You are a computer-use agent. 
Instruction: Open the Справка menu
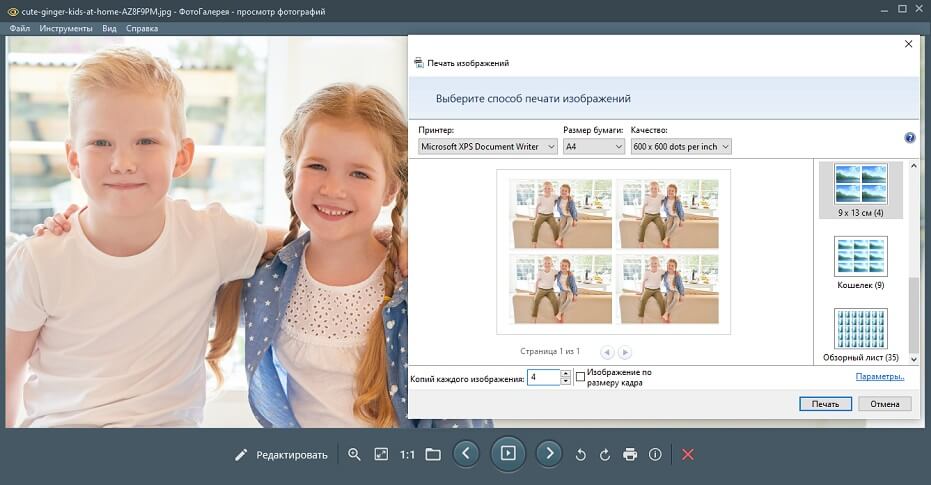pos(142,28)
